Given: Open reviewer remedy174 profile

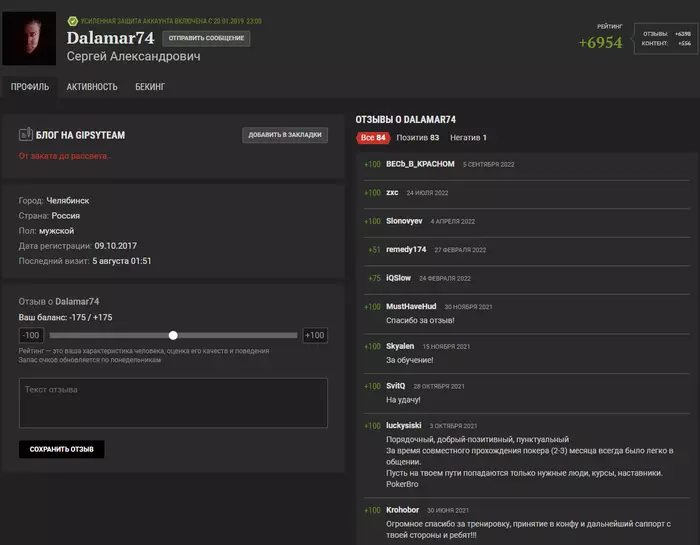Looking at the screenshot, I should tap(406, 249).
